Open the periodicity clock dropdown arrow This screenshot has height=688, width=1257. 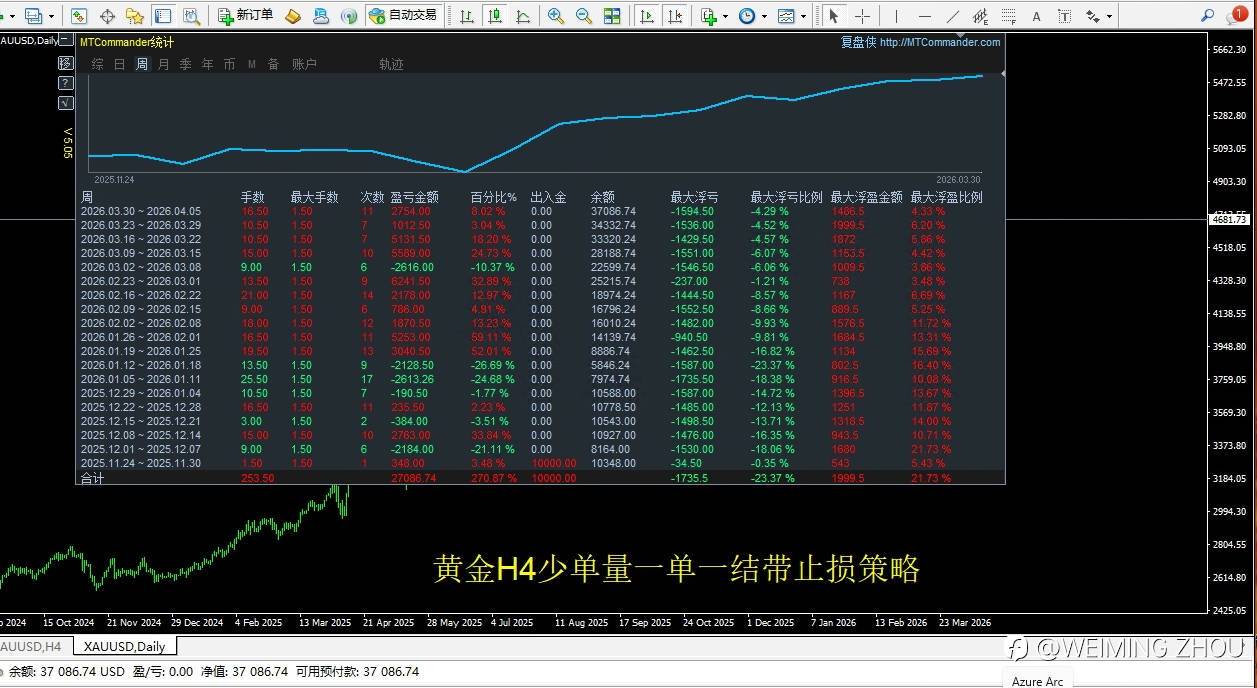[764, 17]
